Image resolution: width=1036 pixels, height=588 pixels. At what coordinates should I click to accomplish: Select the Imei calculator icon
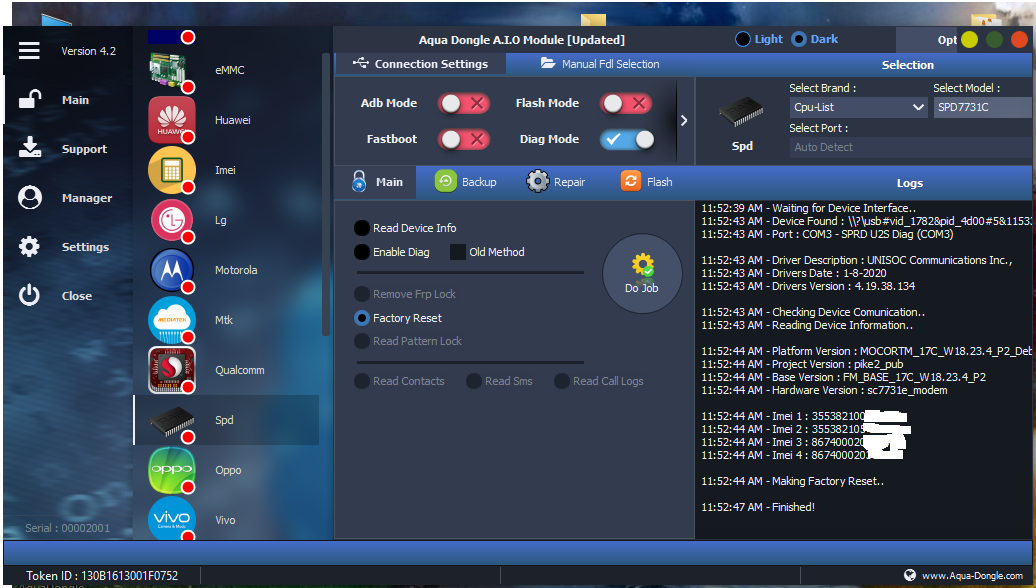click(x=172, y=170)
